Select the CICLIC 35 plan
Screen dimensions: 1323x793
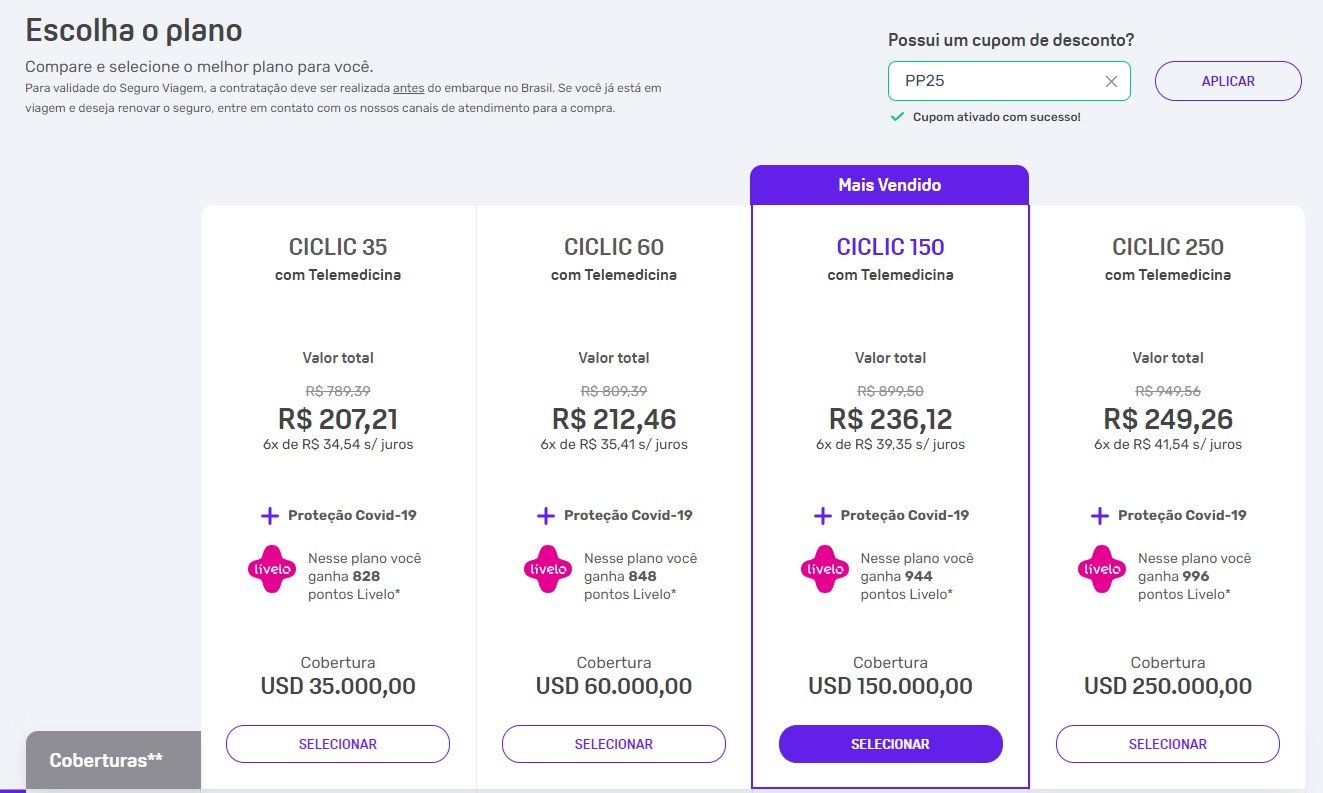point(338,744)
